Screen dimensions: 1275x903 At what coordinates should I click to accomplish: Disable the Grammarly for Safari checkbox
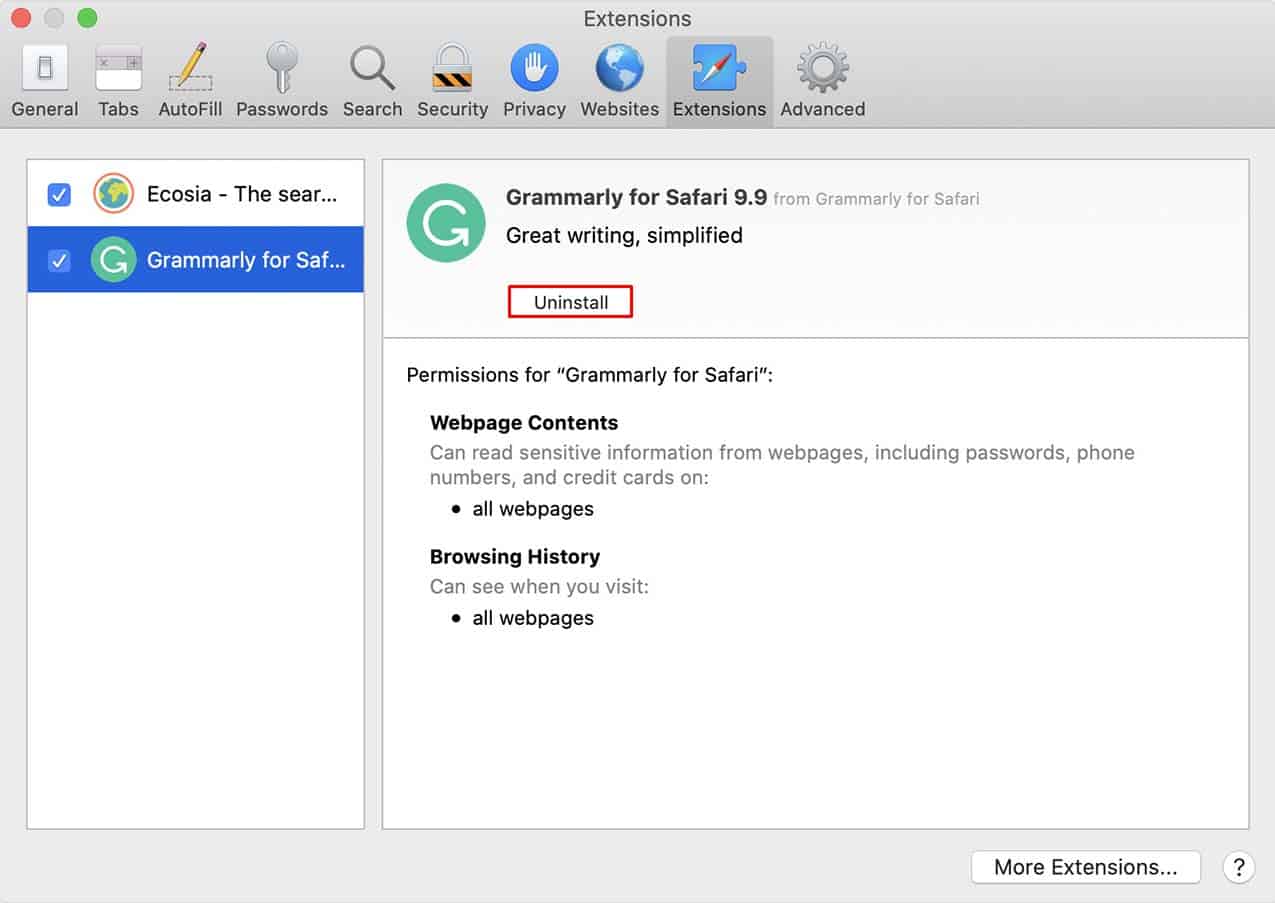tap(59, 261)
